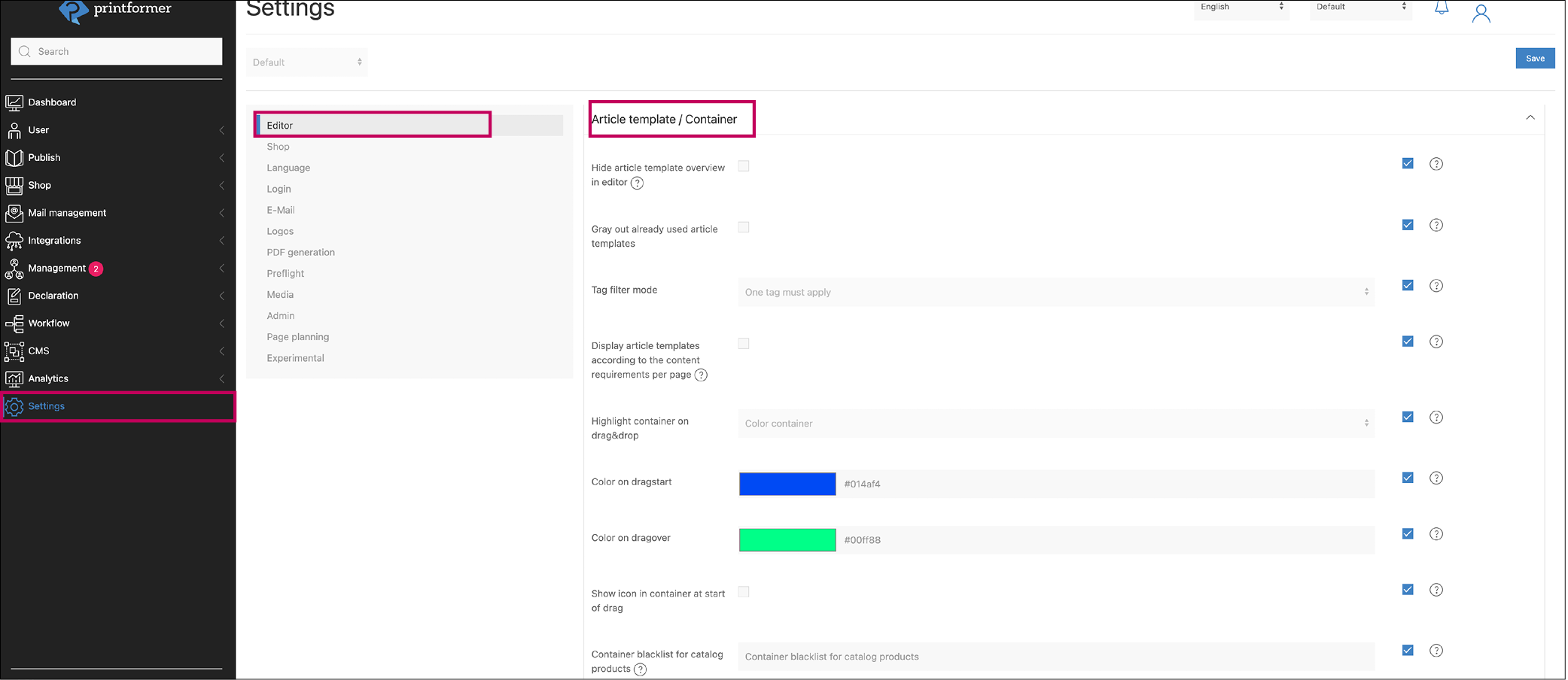Open the Tag filter mode dropdown

1055,293
